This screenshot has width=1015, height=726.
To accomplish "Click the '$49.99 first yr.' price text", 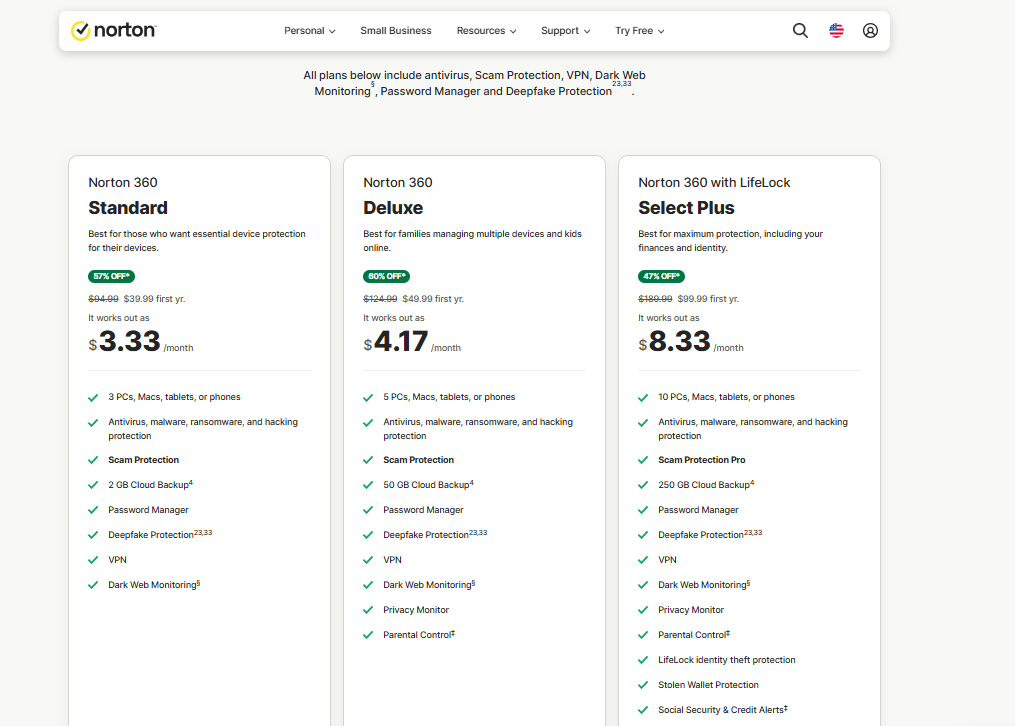I will pyautogui.click(x=433, y=299).
